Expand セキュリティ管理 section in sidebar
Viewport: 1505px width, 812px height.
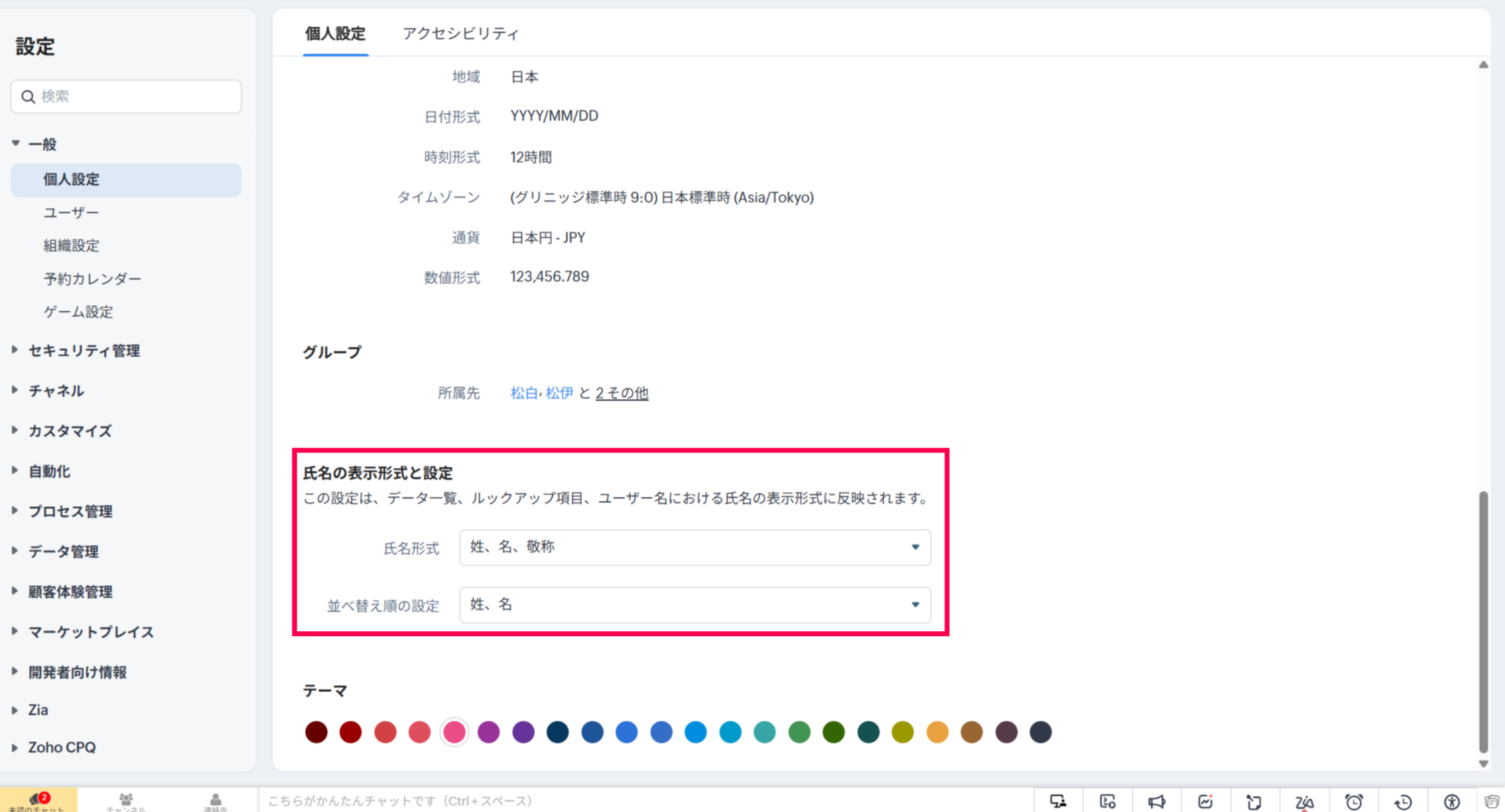tap(83, 350)
